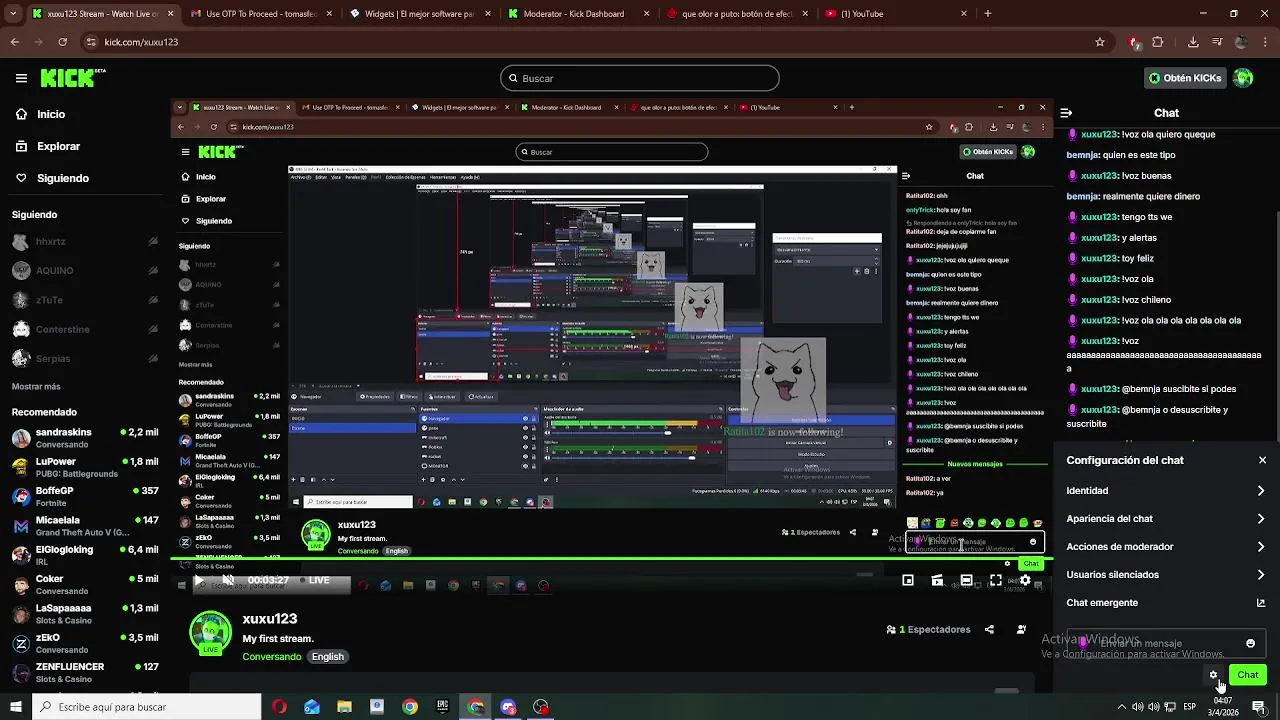The width and height of the screenshot is (1280, 720).
Task: Open Windows Start menu
Action: tap(15, 707)
